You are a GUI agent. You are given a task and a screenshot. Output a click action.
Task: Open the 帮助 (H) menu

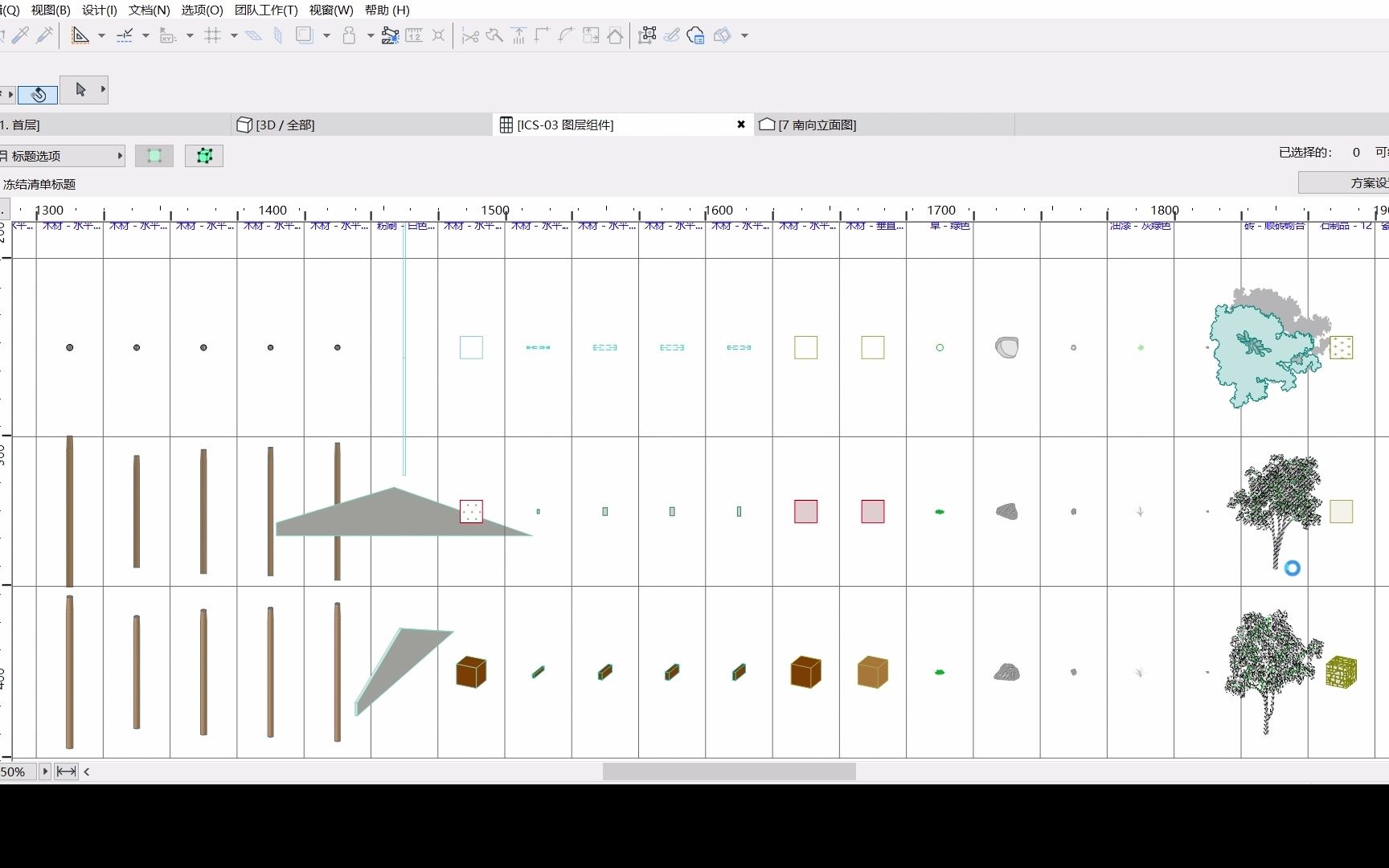pos(387,10)
